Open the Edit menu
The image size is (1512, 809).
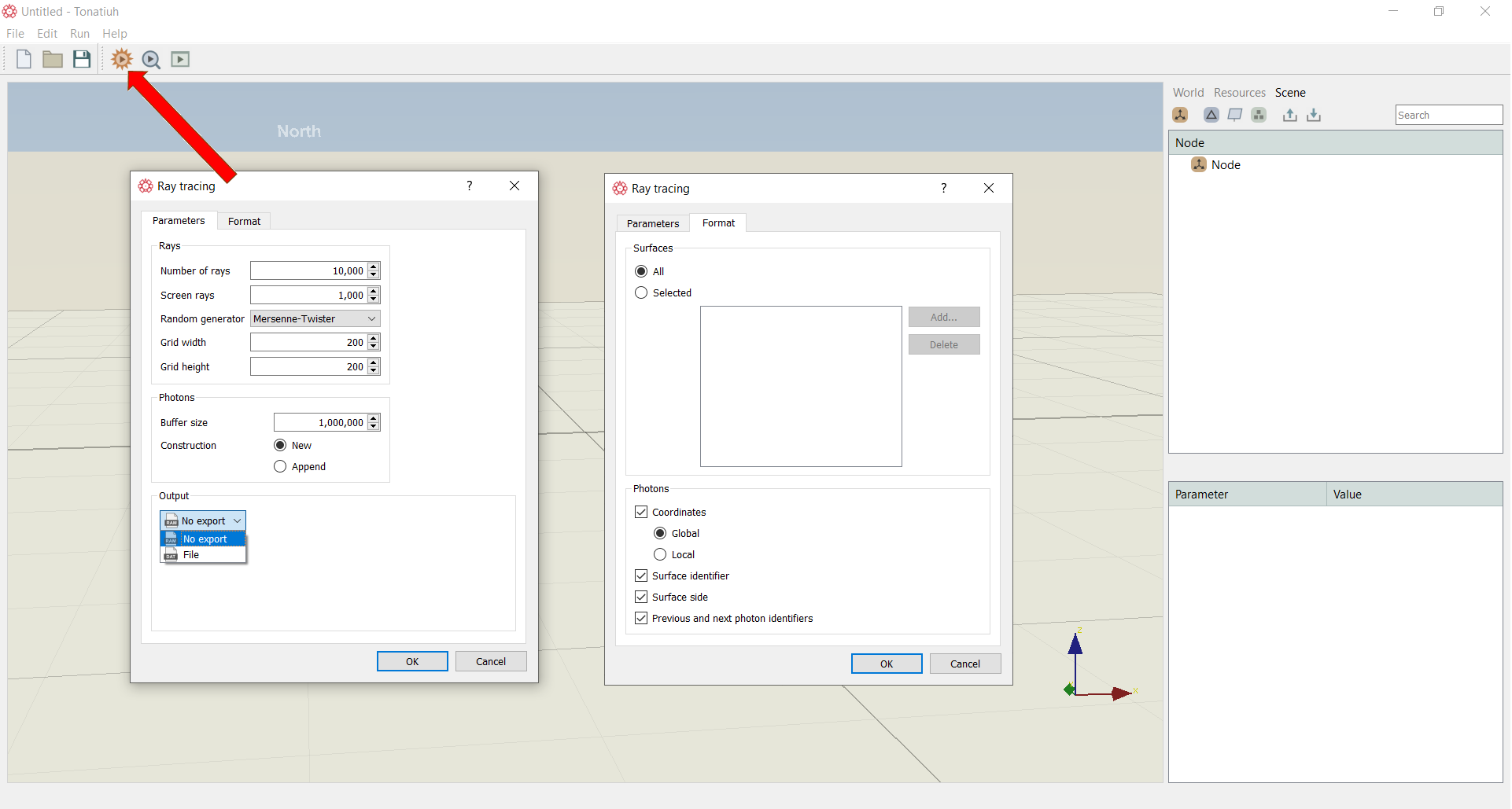[47, 34]
